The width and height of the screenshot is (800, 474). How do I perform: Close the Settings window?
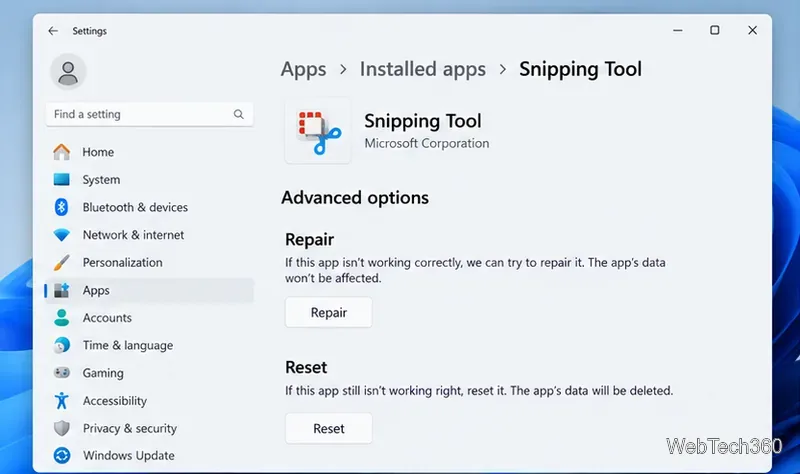[x=753, y=31]
